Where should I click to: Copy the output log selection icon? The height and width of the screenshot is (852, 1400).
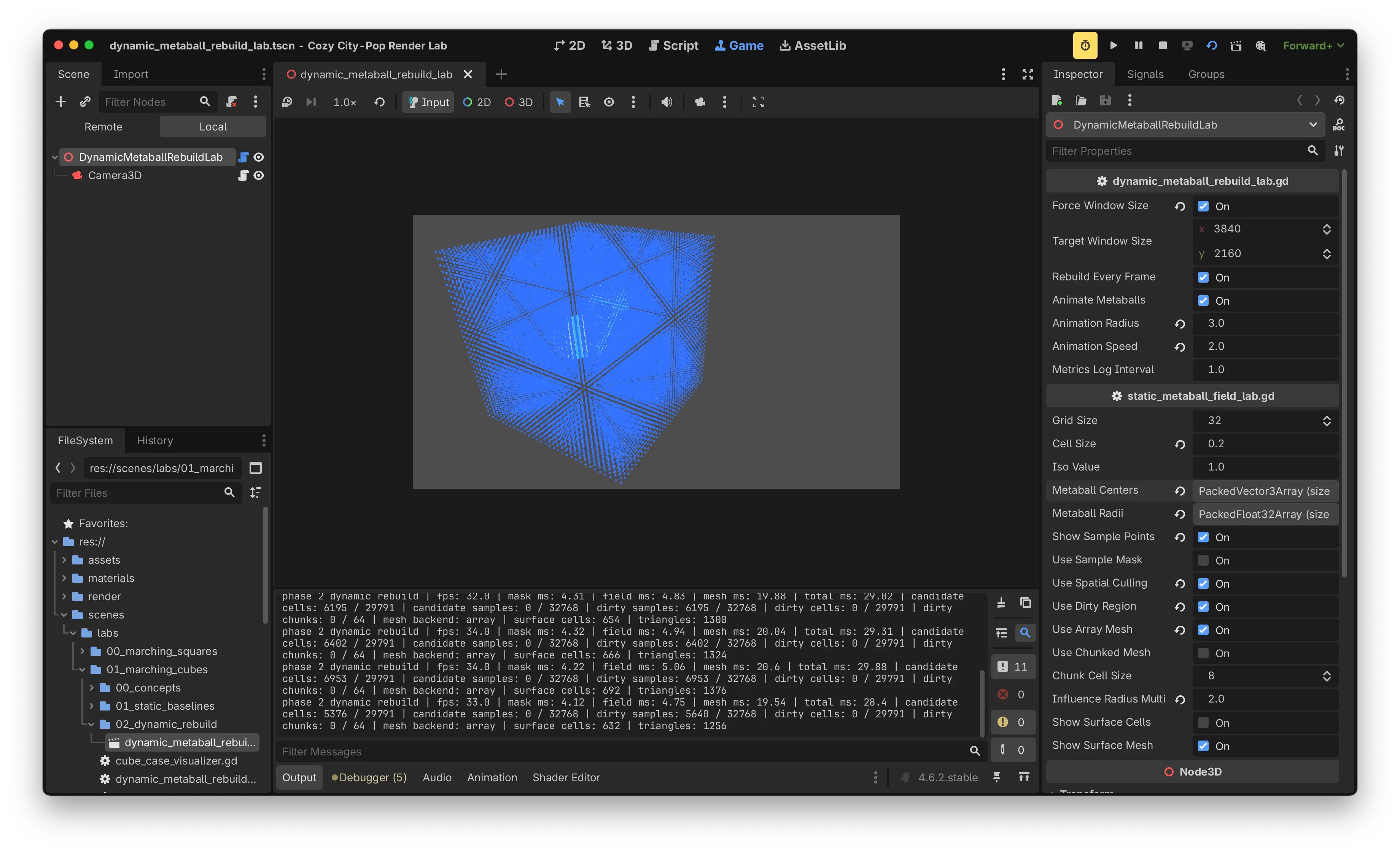(1026, 602)
